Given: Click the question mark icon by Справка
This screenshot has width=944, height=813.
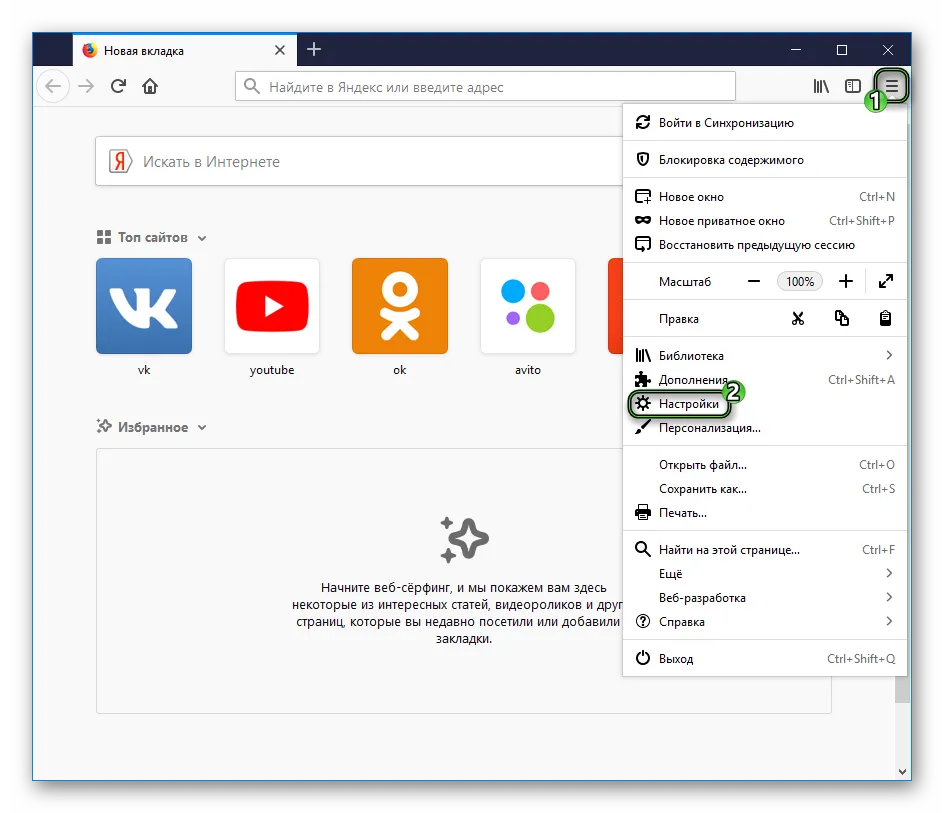Looking at the screenshot, I should click(x=643, y=621).
